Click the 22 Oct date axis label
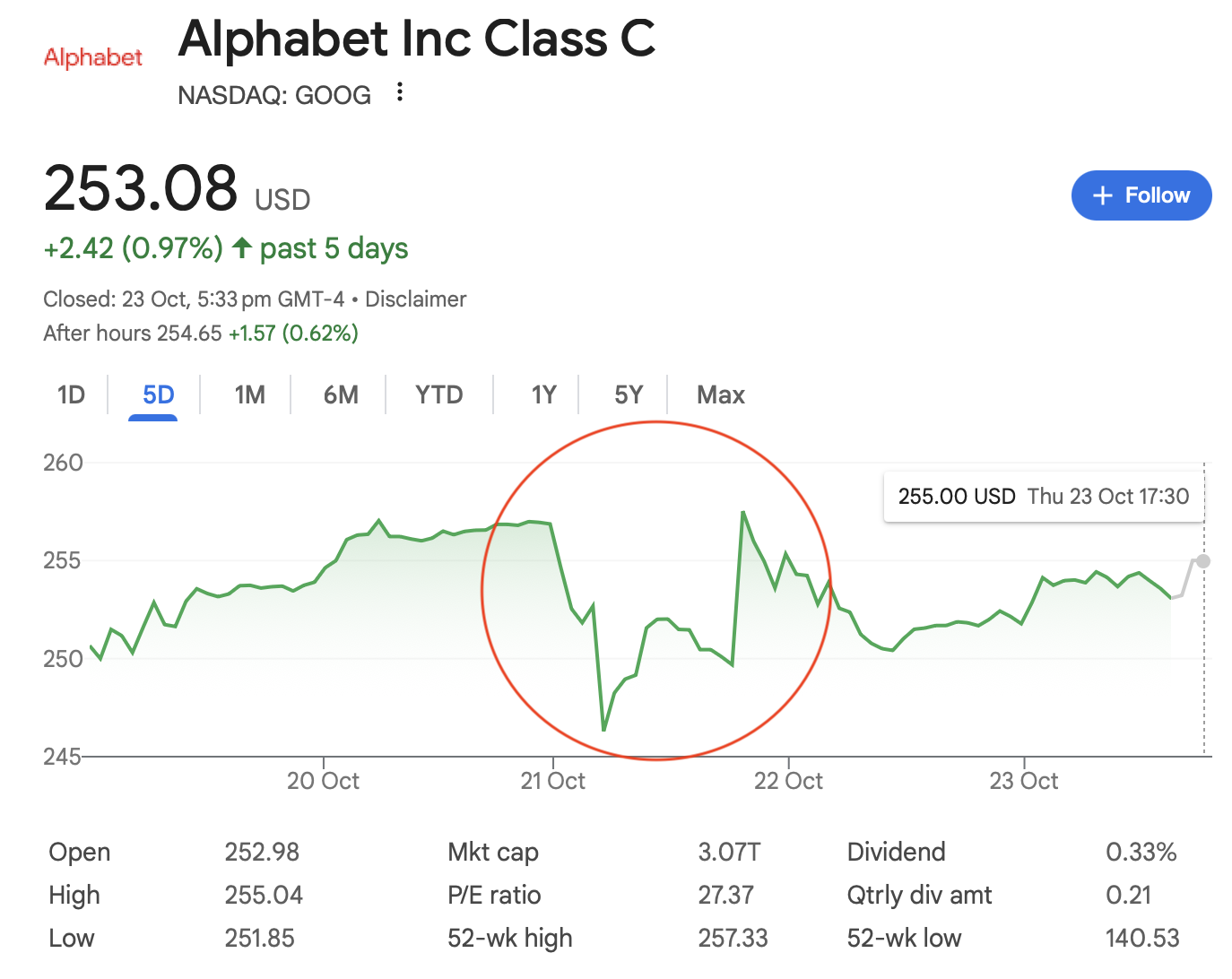 click(x=788, y=781)
